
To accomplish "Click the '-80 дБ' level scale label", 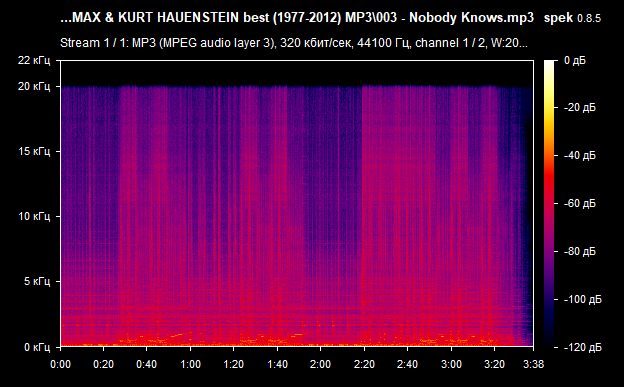I will coord(580,251).
